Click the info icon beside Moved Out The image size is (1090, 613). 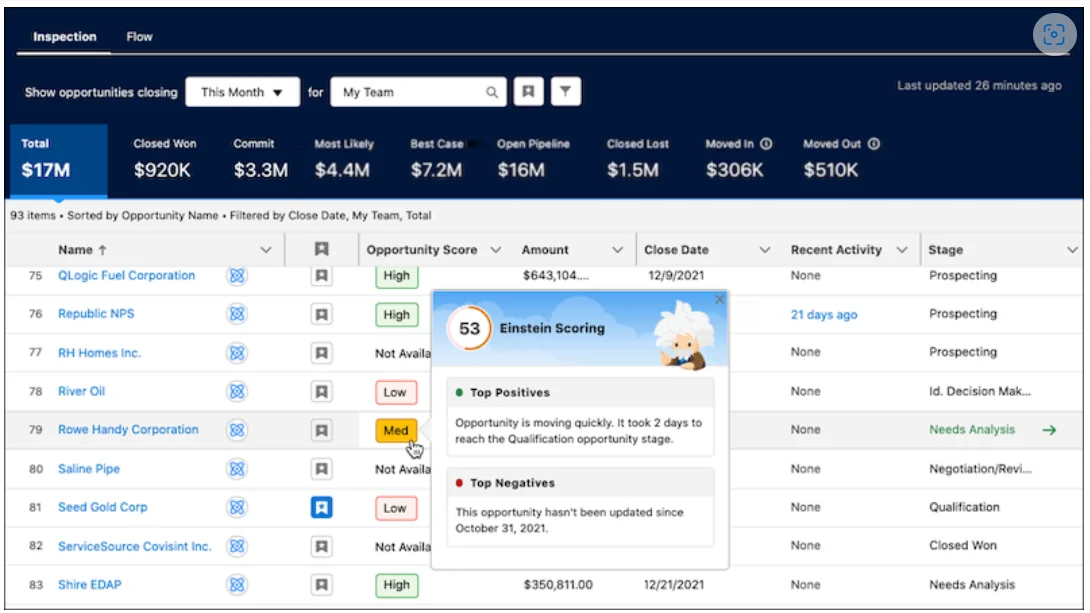[874, 144]
